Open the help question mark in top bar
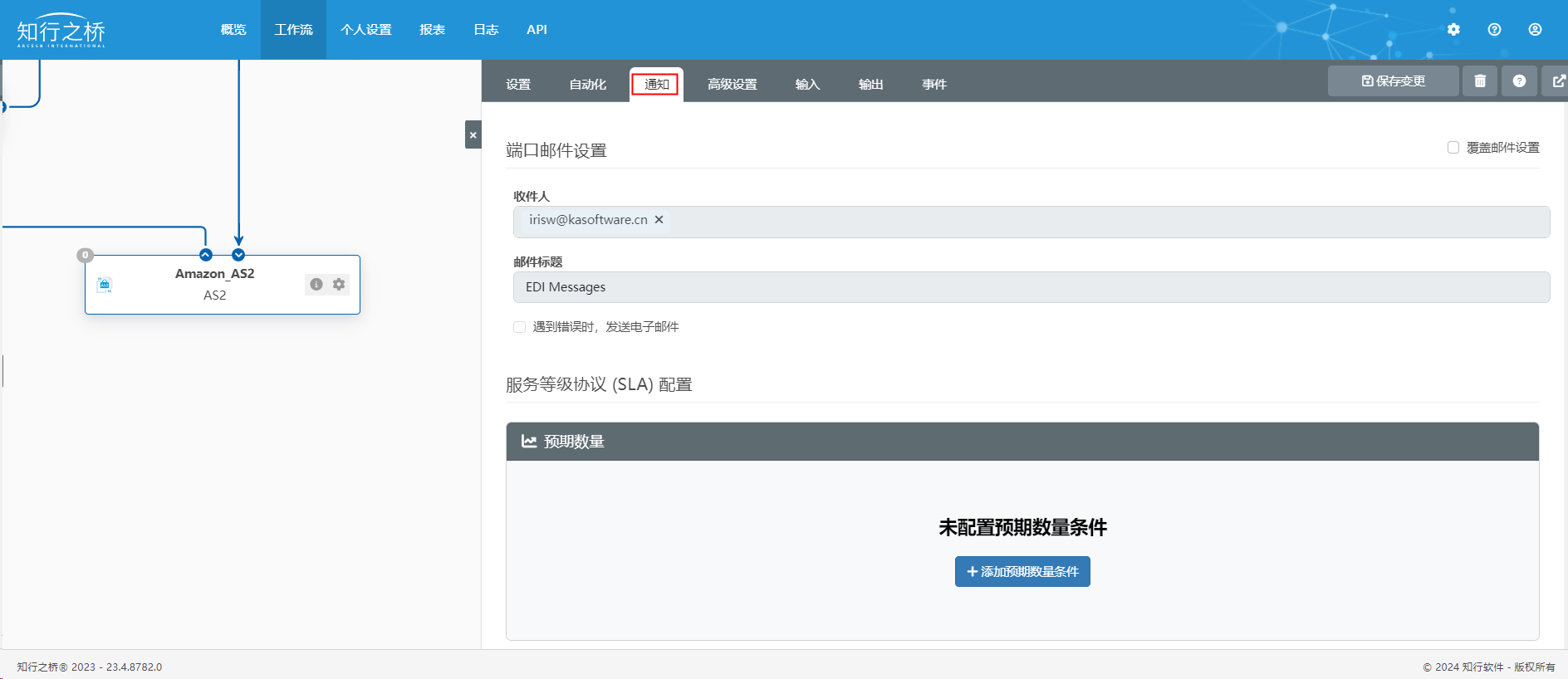The image size is (1568, 679). coord(1494,30)
